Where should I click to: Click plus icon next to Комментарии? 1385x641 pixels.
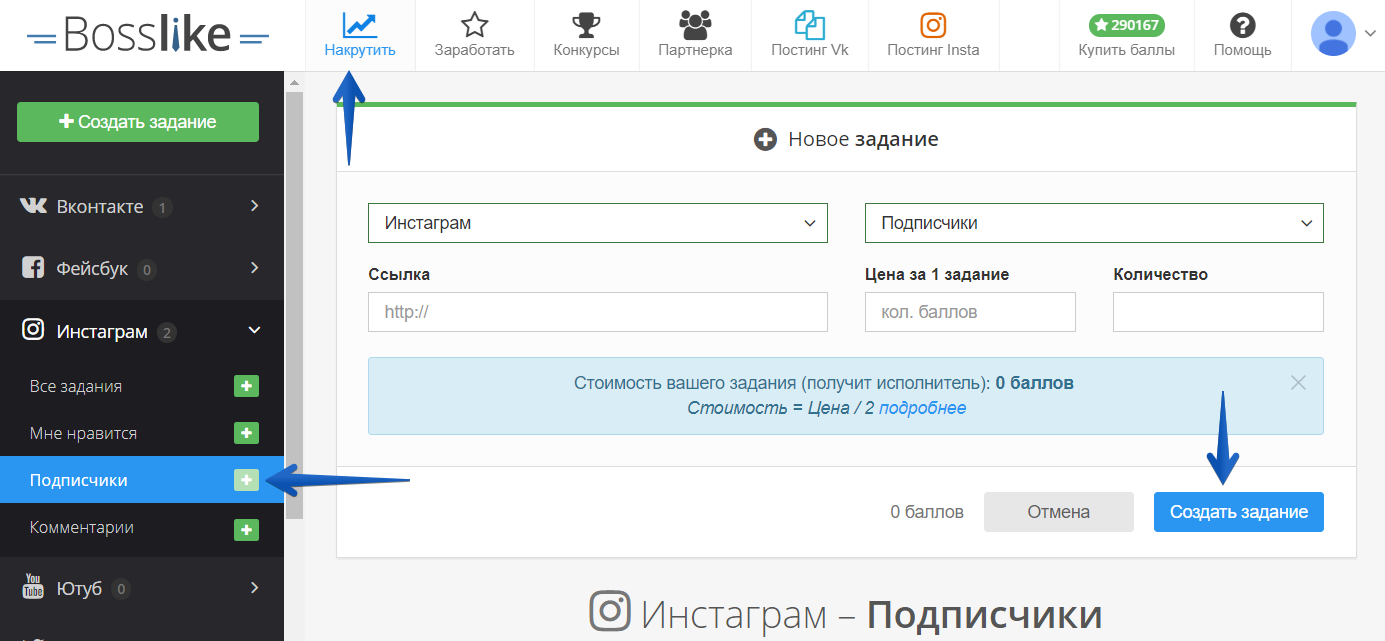(x=246, y=528)
